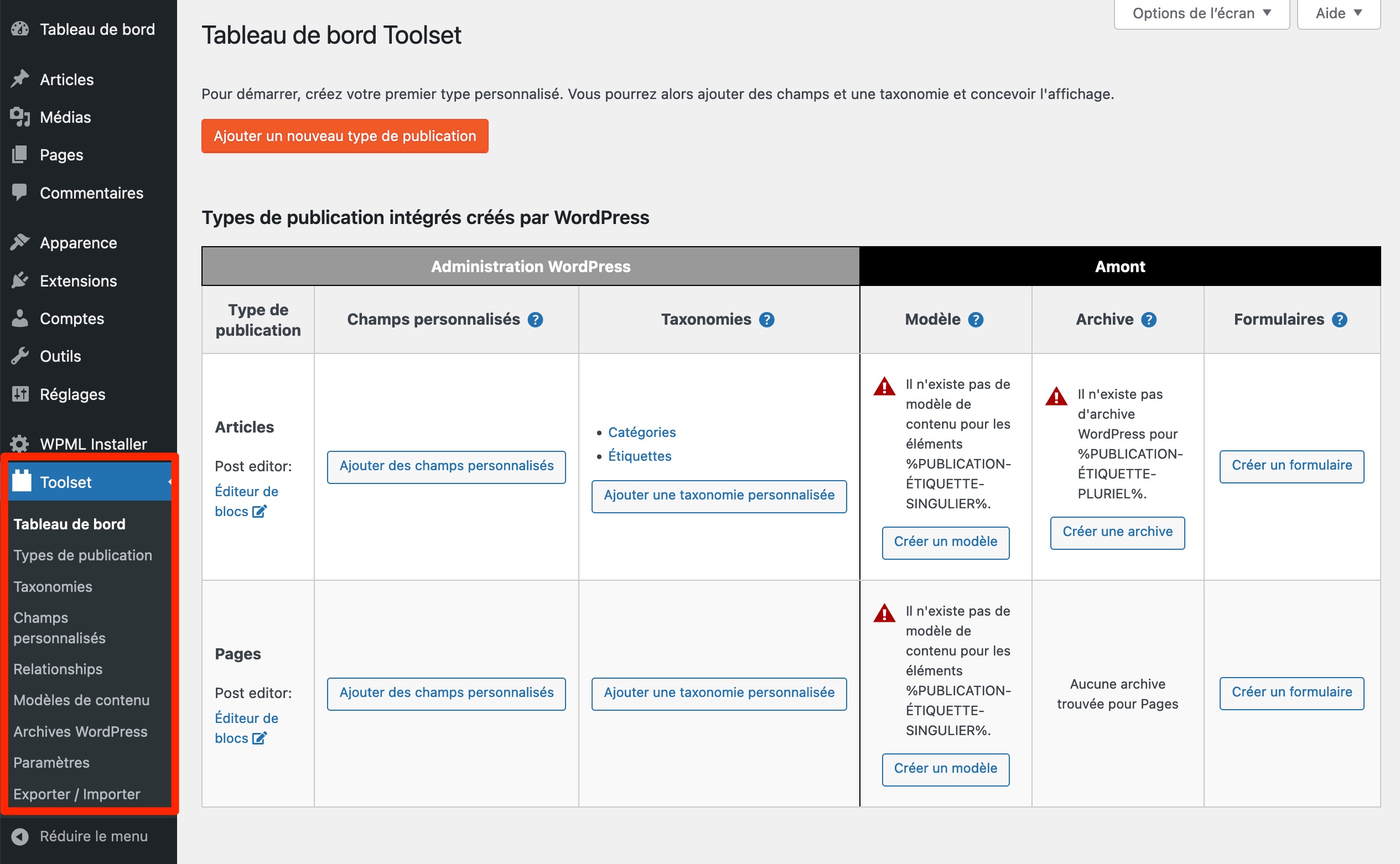This screenshot has height=864, width=1400.
Task: Select the Toolset menu item
Action: tap(90, 482)
